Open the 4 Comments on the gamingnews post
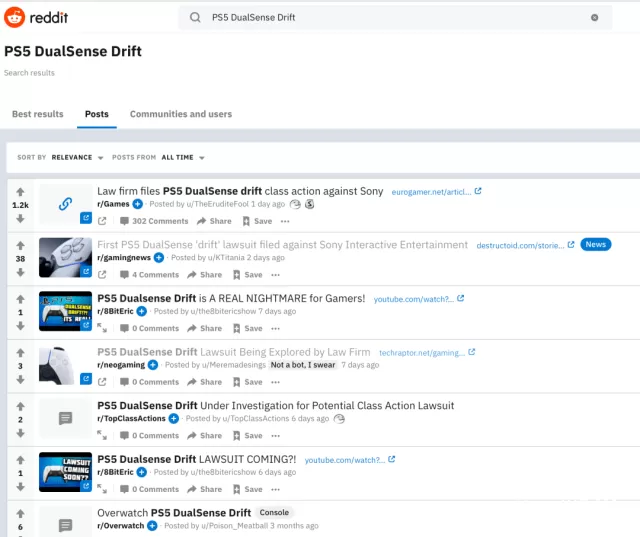640x537 pixels. point(149,275)
